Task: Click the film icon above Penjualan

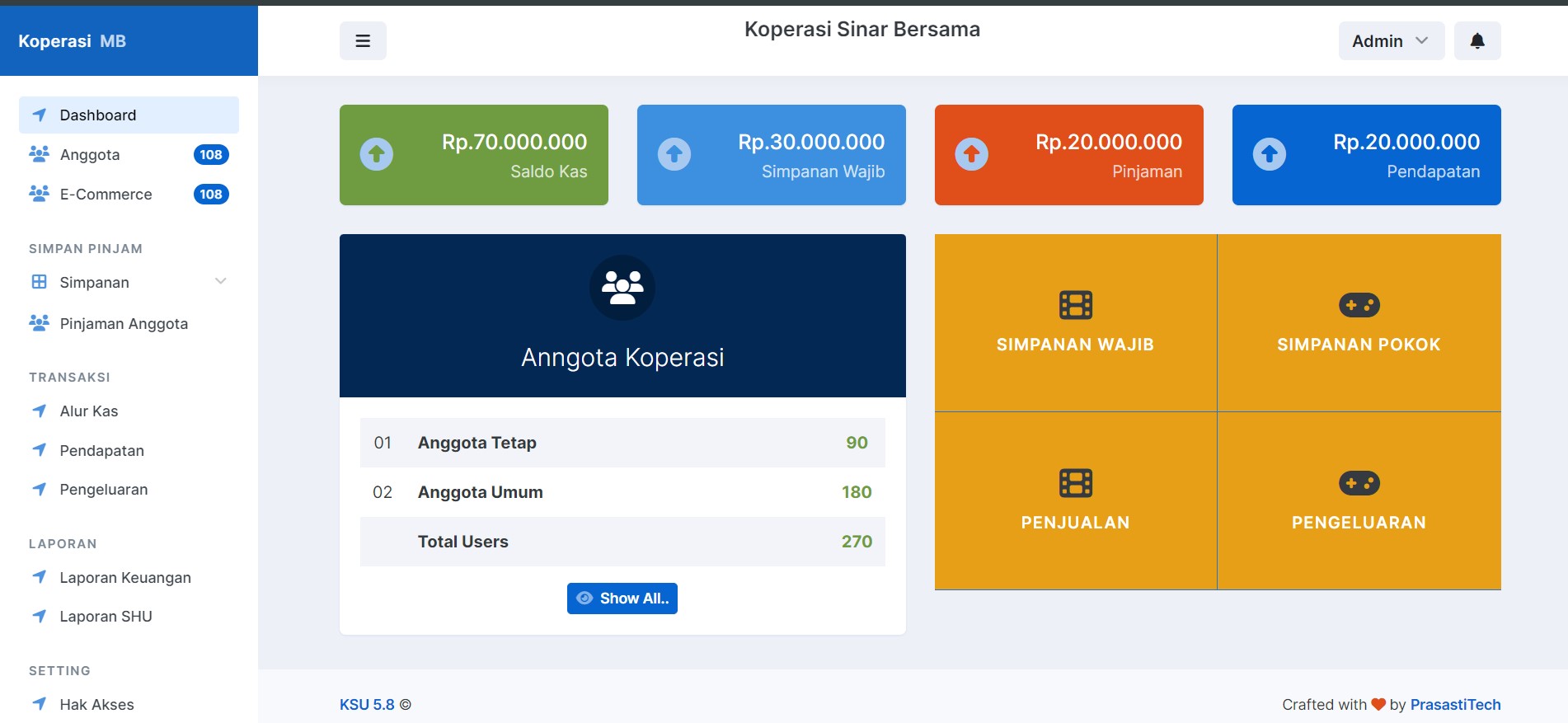Action: coord(1075,483)
